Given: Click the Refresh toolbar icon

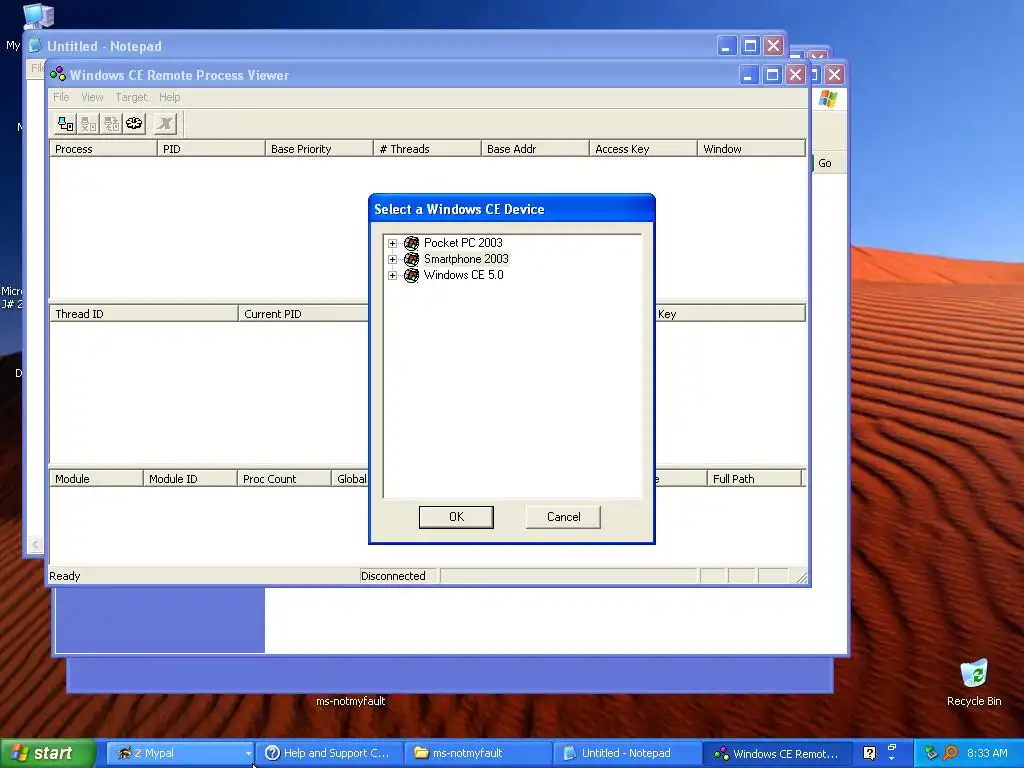Looking at the screenshot, I should 134,123.
